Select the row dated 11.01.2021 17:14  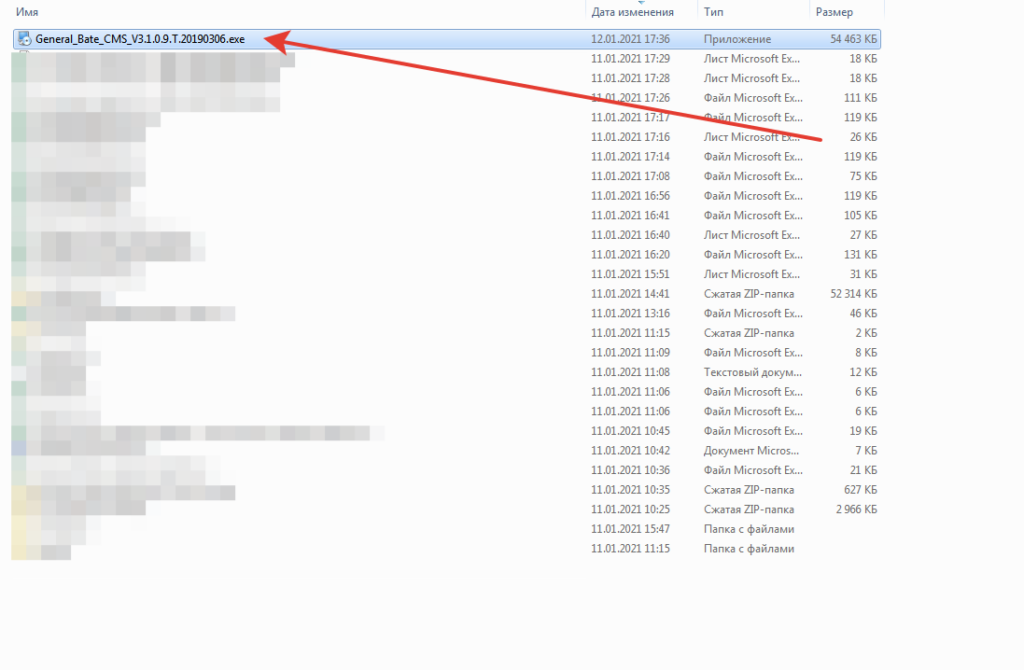point(446,157)
